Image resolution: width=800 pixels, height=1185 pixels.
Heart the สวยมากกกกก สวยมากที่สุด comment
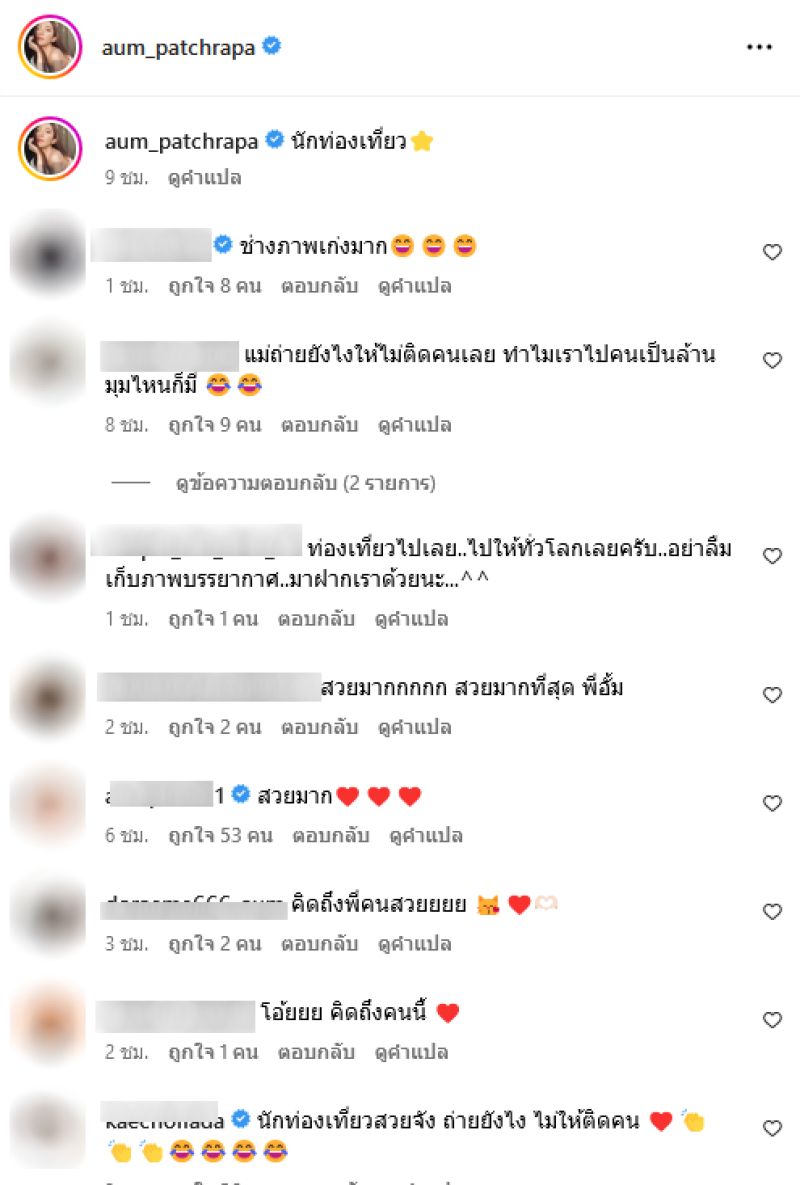pyautogui.click(x=772, y=695)
